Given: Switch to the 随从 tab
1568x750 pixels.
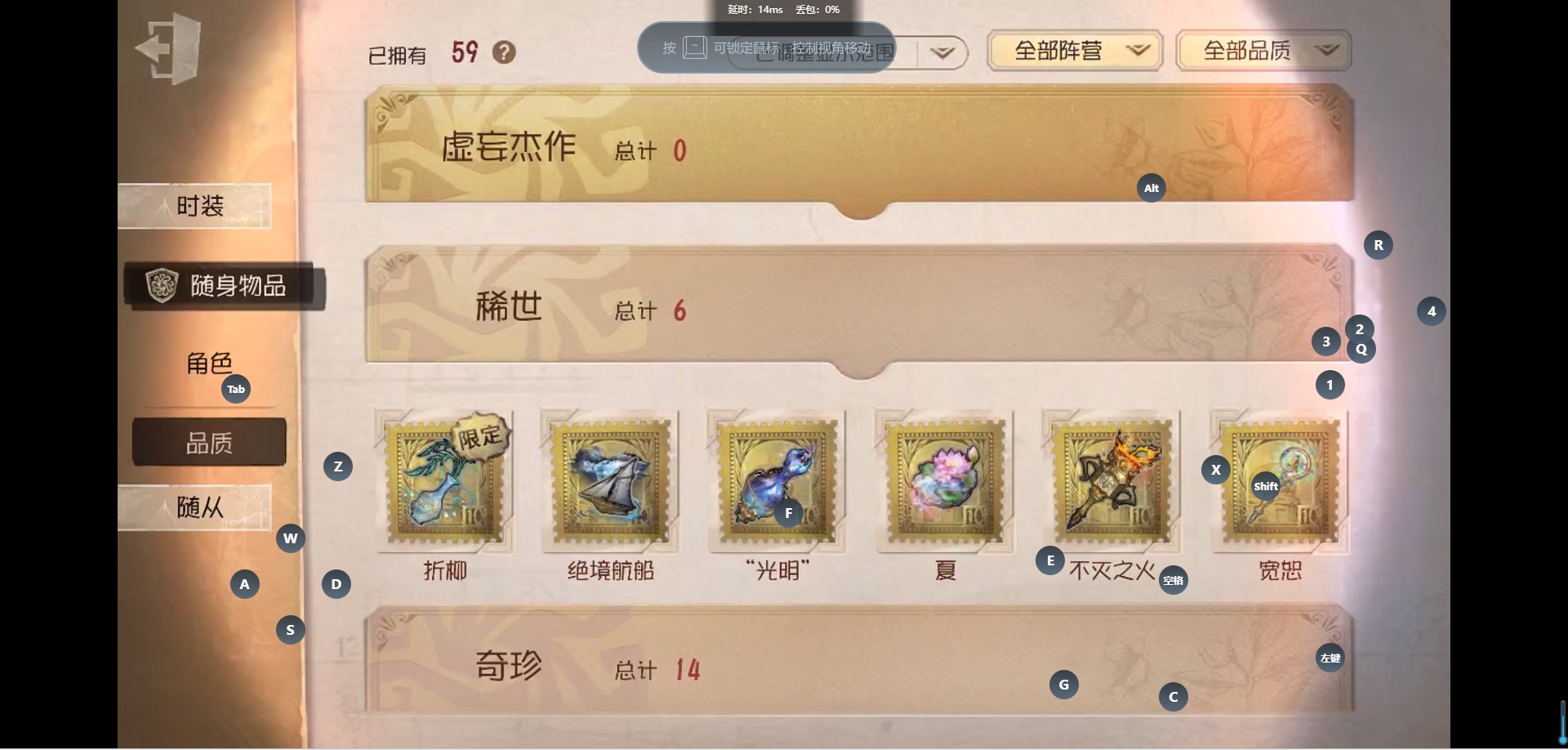Looking at the screenshot, I should [194, 507].
